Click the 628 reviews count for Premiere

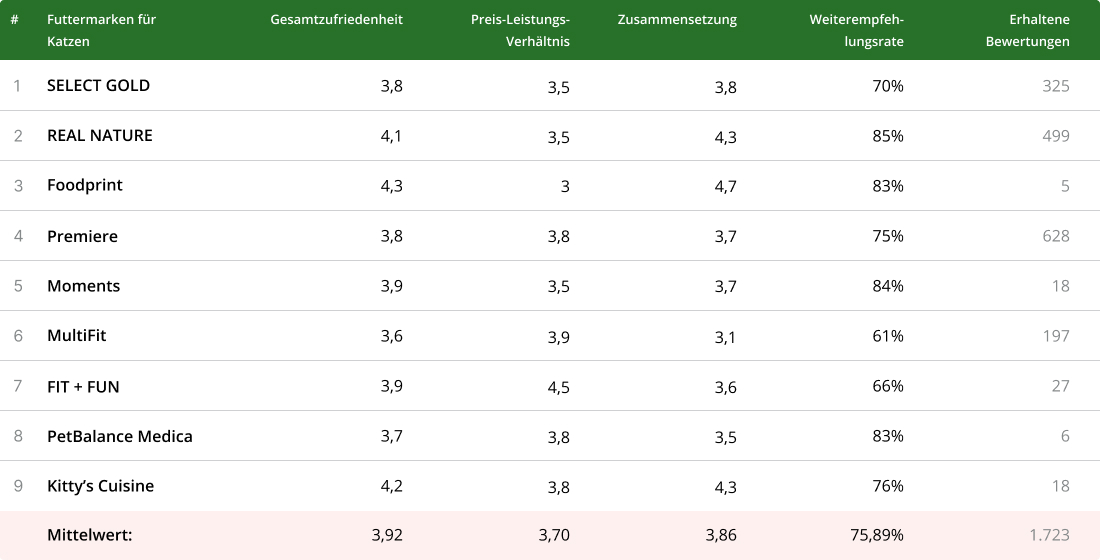[1055, 236]
